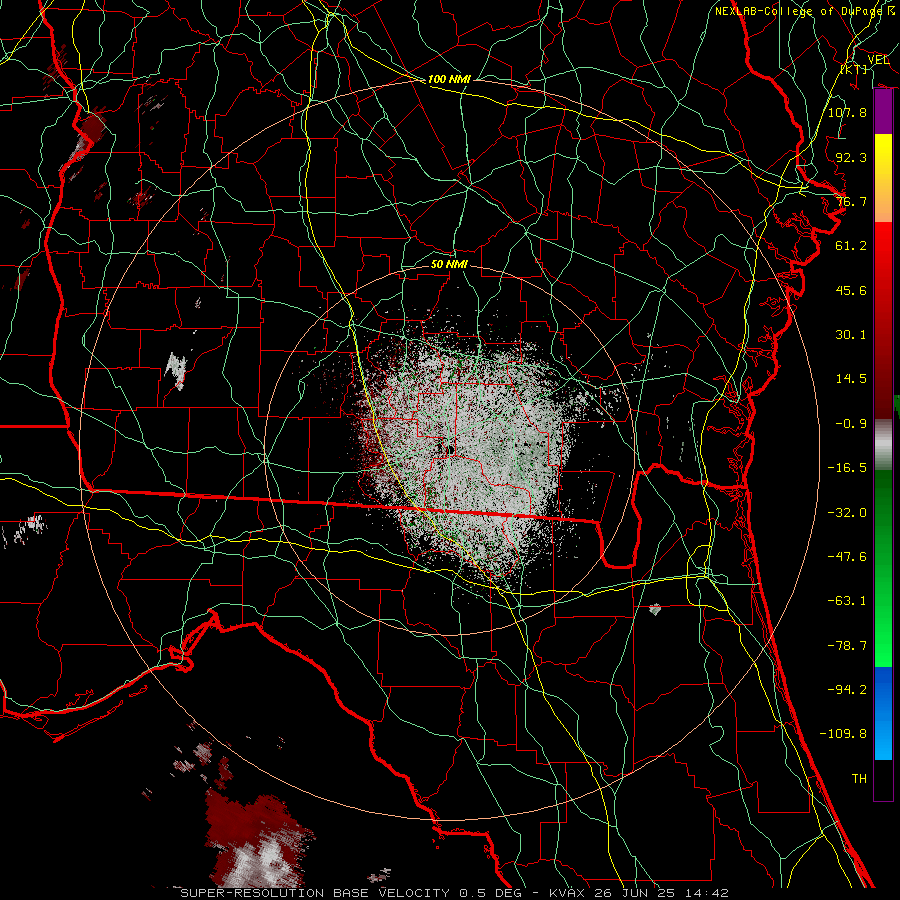Click the 76.7 legend value
The image size is (900, 900).
point(851,201)
